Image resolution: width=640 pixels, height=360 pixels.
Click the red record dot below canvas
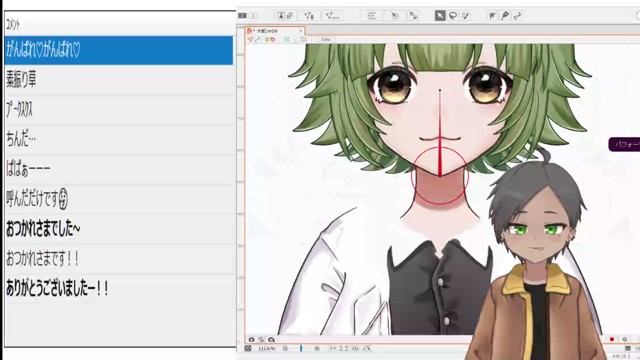611,339
